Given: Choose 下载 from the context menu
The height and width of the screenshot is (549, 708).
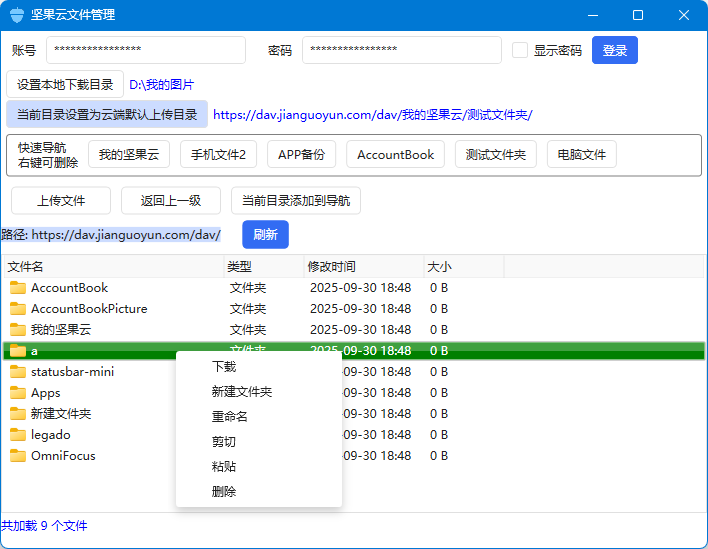Looking at the screenshot, I should (224, 367).
